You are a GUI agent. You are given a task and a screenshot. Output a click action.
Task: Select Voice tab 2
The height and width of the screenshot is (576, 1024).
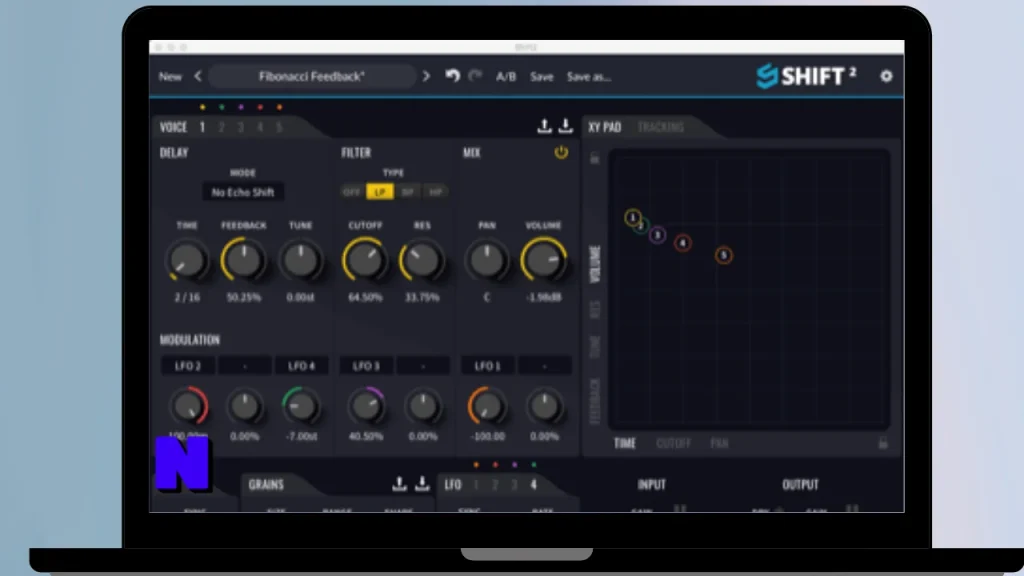(x=221, y=127)
